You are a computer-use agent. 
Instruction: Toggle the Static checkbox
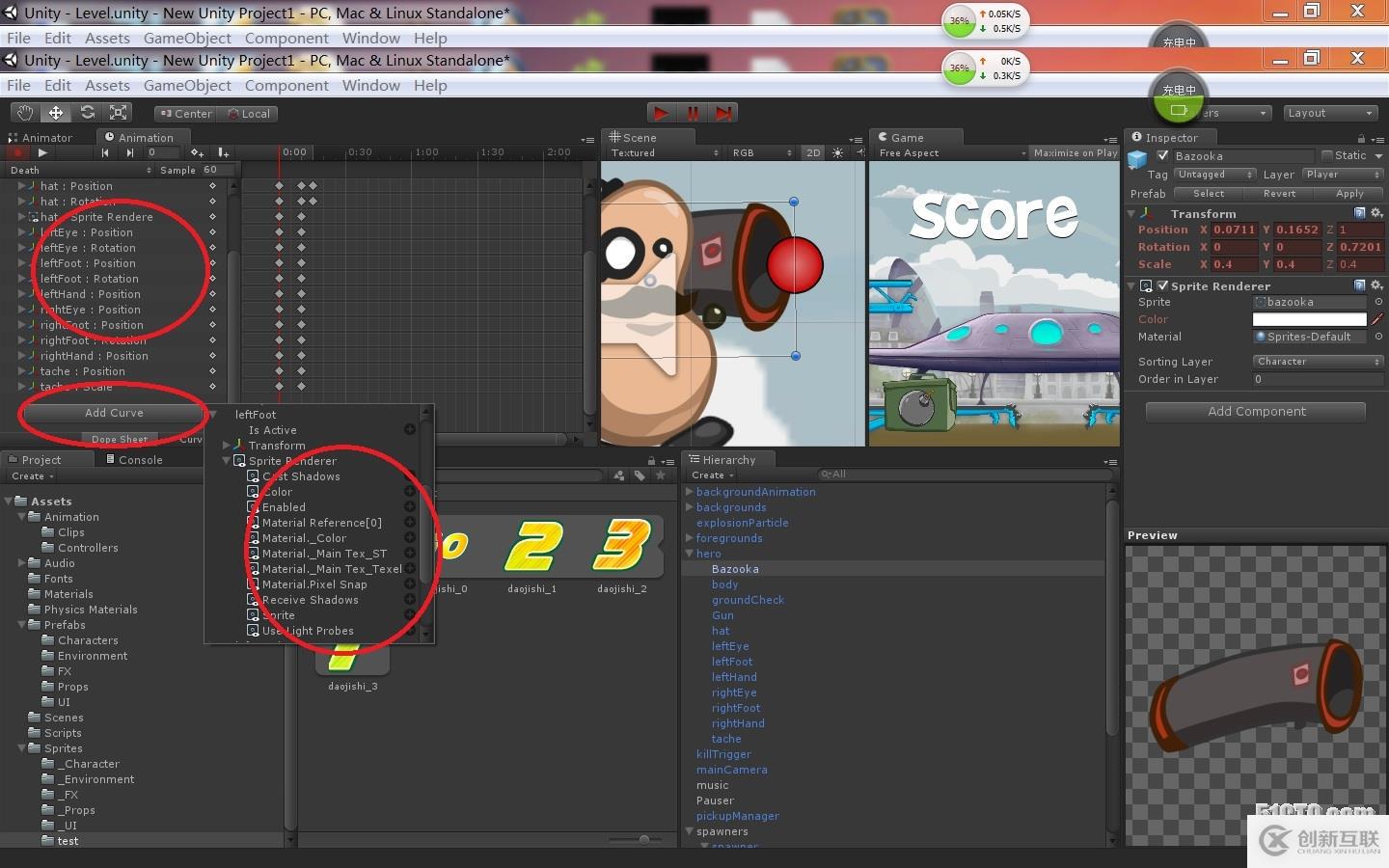tap(1327, 155)
